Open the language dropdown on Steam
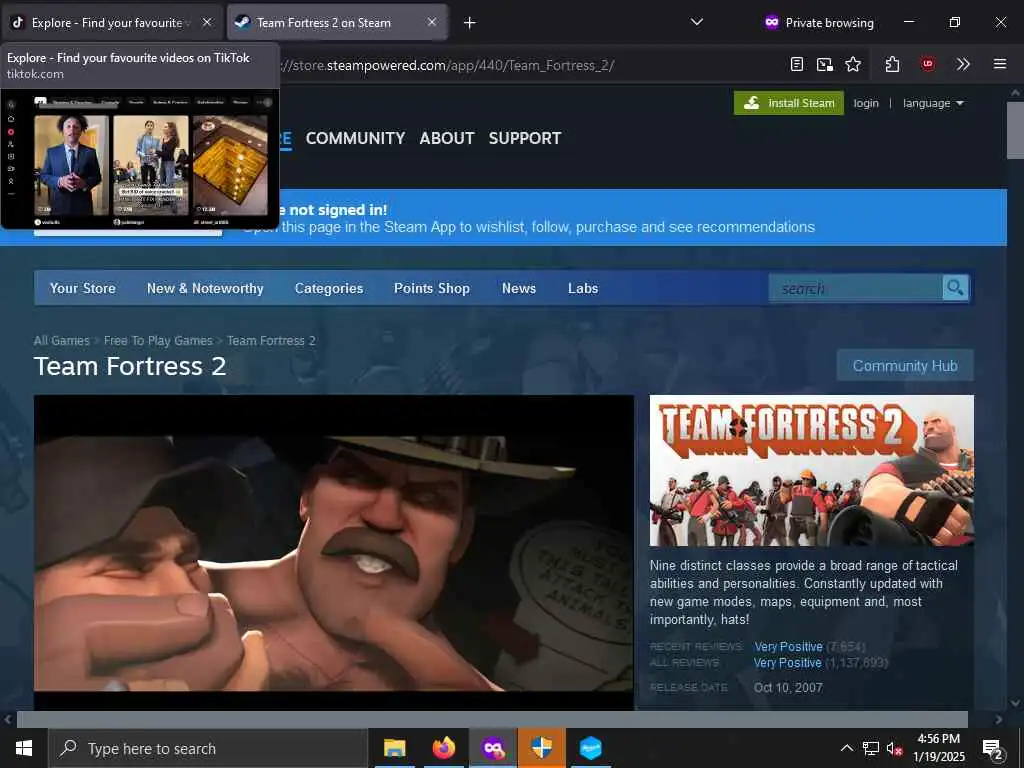 933,103
